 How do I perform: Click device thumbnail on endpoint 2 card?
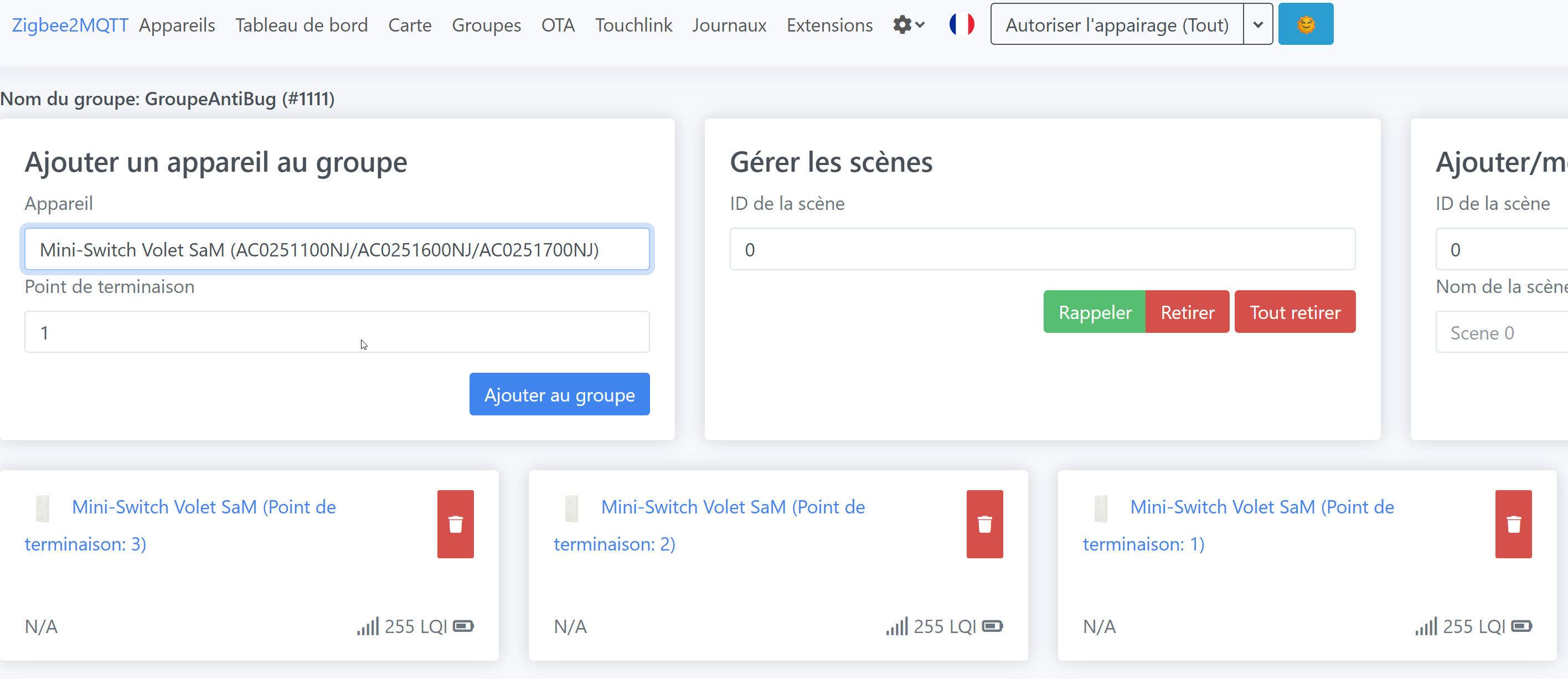[571, 508]
